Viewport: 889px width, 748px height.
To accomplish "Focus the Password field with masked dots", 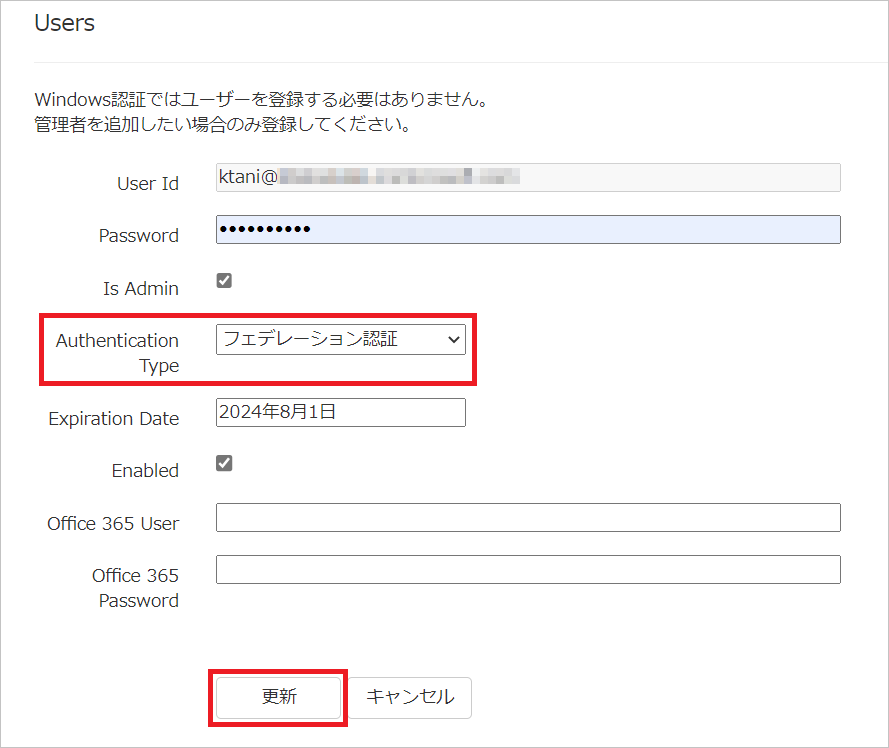I will pyautogui.click(x=527, y=230).
